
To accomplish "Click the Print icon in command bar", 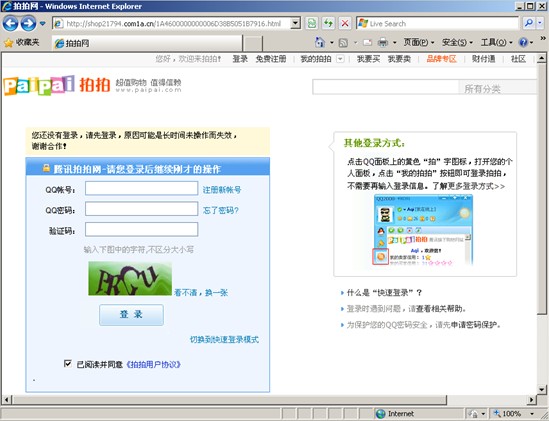I will coord(383,43).
